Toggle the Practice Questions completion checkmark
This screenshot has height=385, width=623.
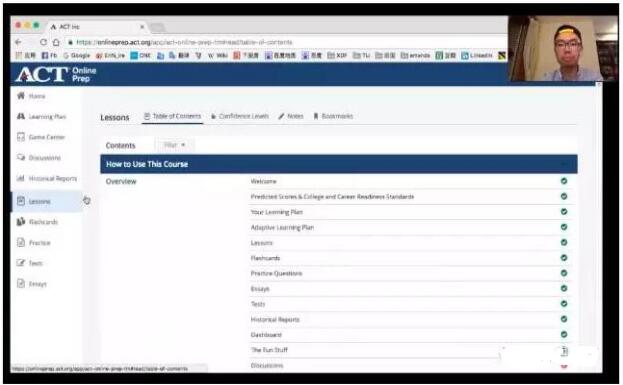tap(564, 273)
